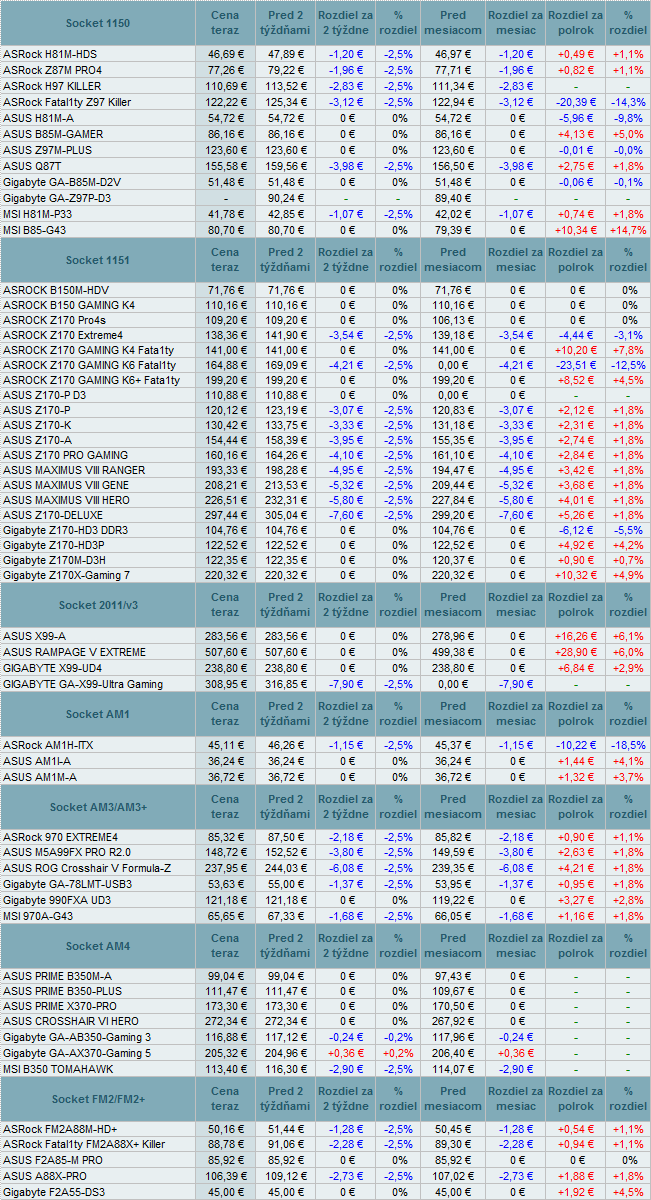This screenshot has height=1200, width=651.
Task: Click the -18,5% percent difference cell
Action: click(x=628, y=744)
